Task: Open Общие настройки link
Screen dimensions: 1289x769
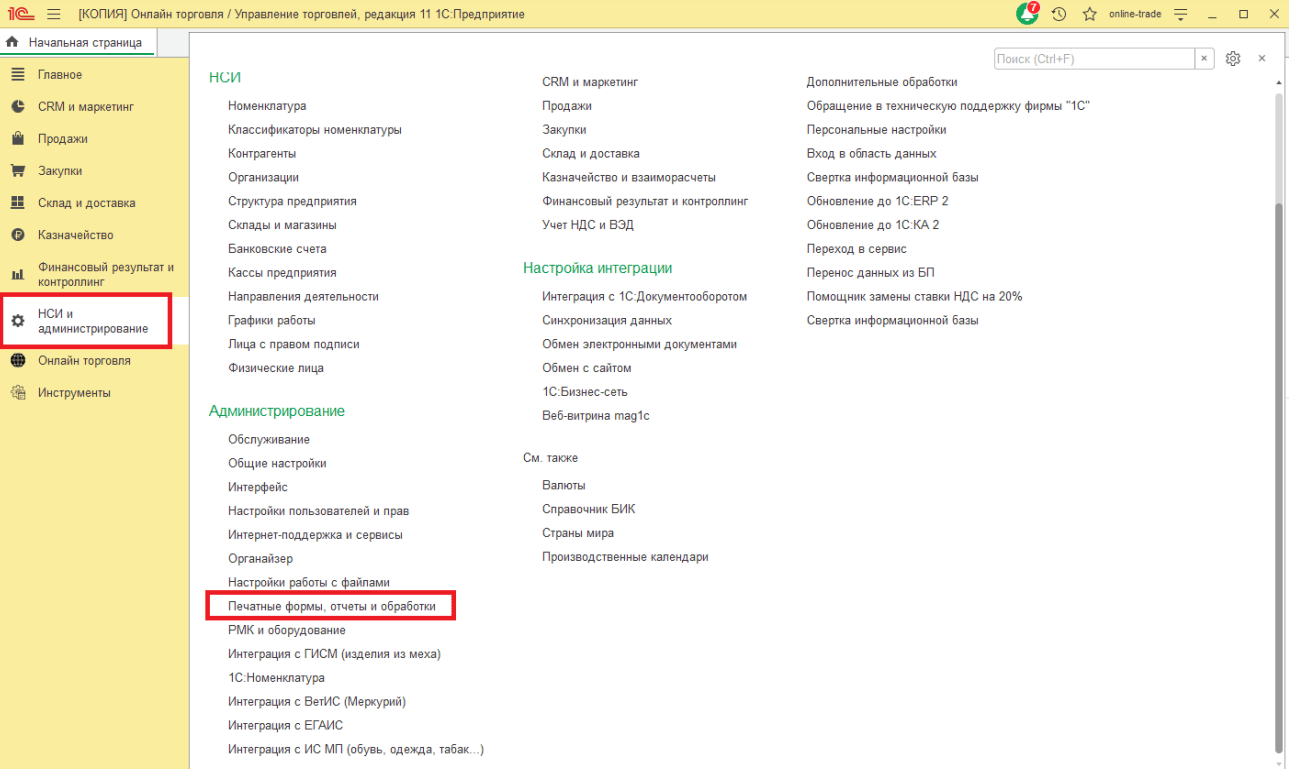Action: (x=277, y=464)
